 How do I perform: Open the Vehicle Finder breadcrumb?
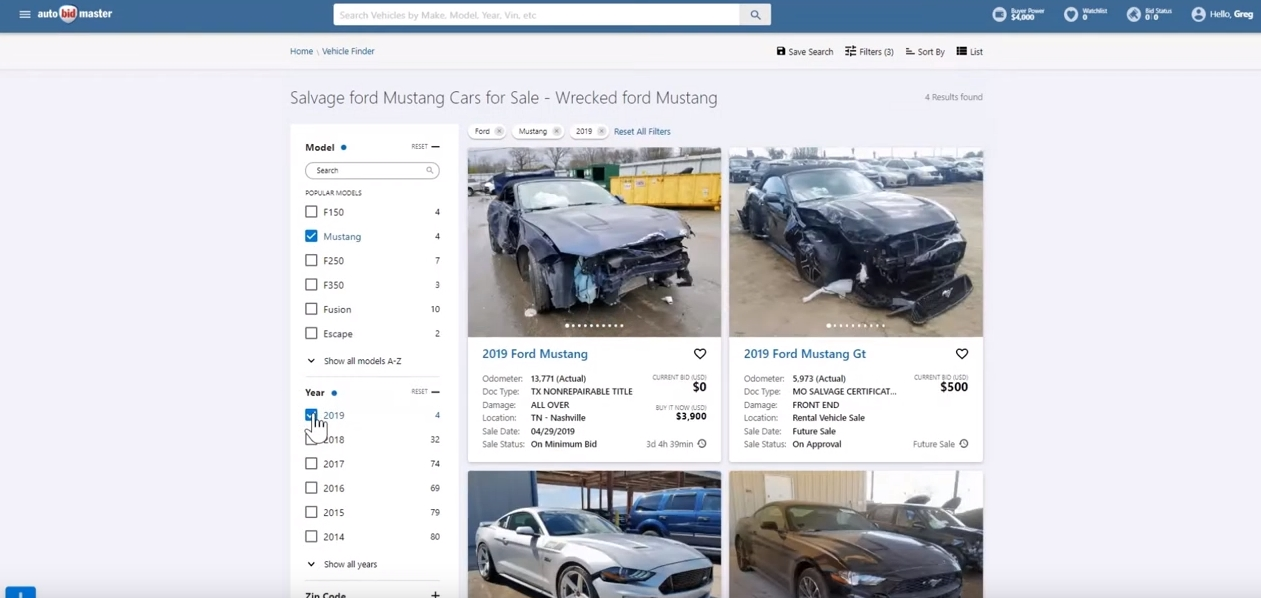348,51
